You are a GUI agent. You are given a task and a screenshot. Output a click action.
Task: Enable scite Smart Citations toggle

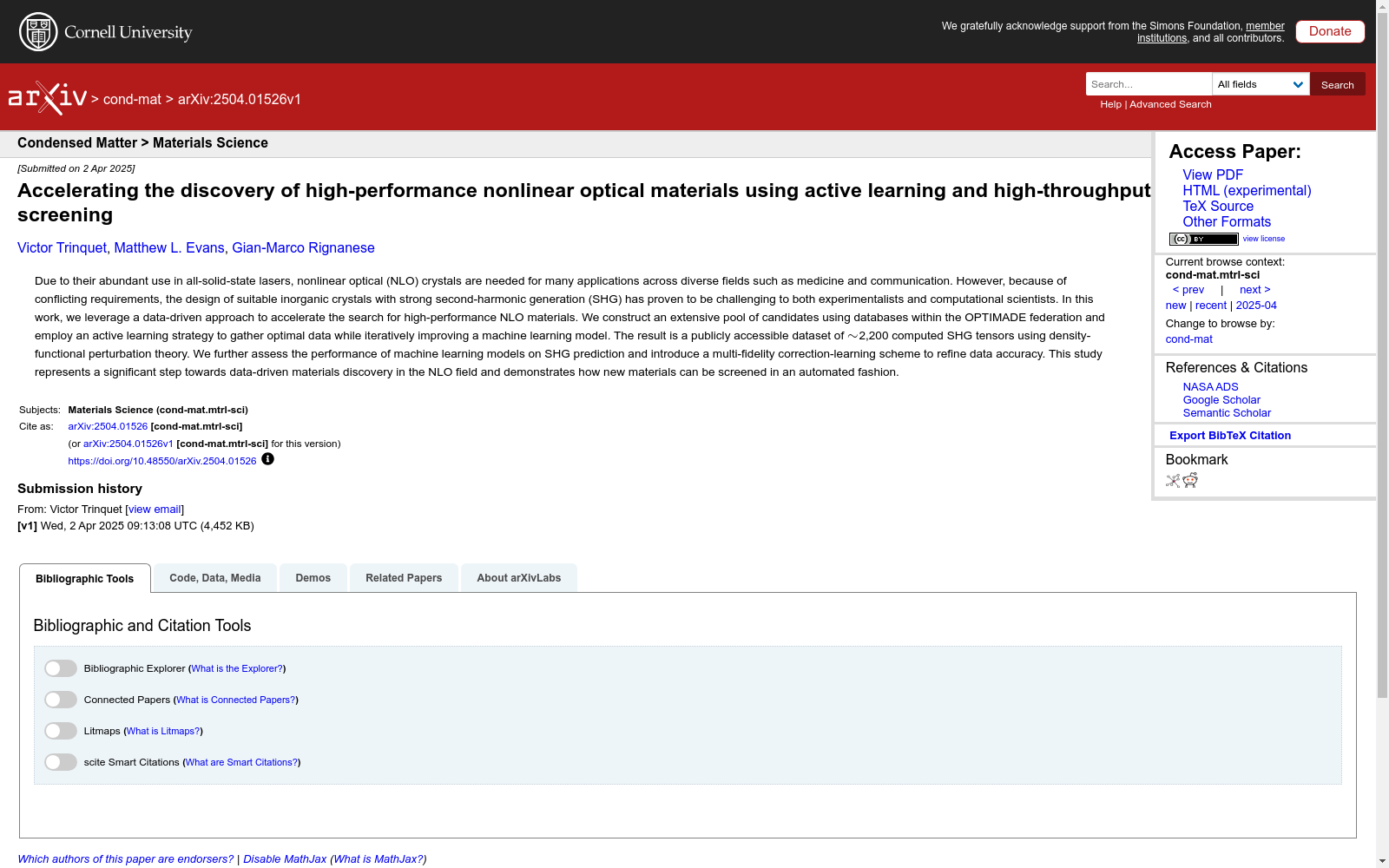(61, 762)
